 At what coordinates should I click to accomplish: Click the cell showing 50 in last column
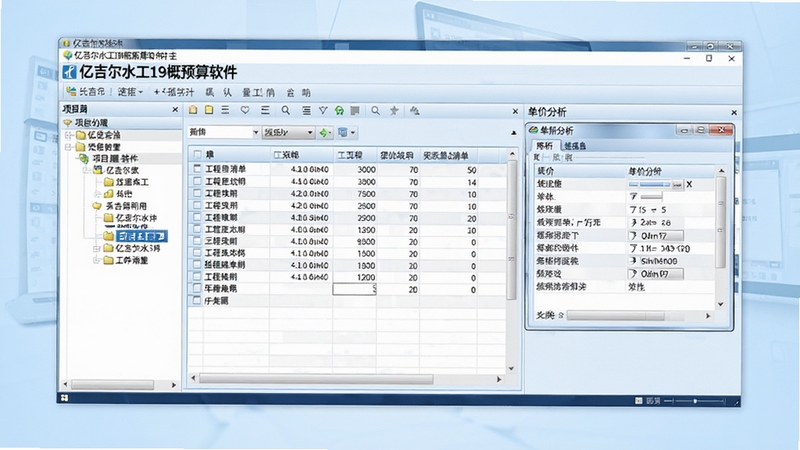pos(449,169)
